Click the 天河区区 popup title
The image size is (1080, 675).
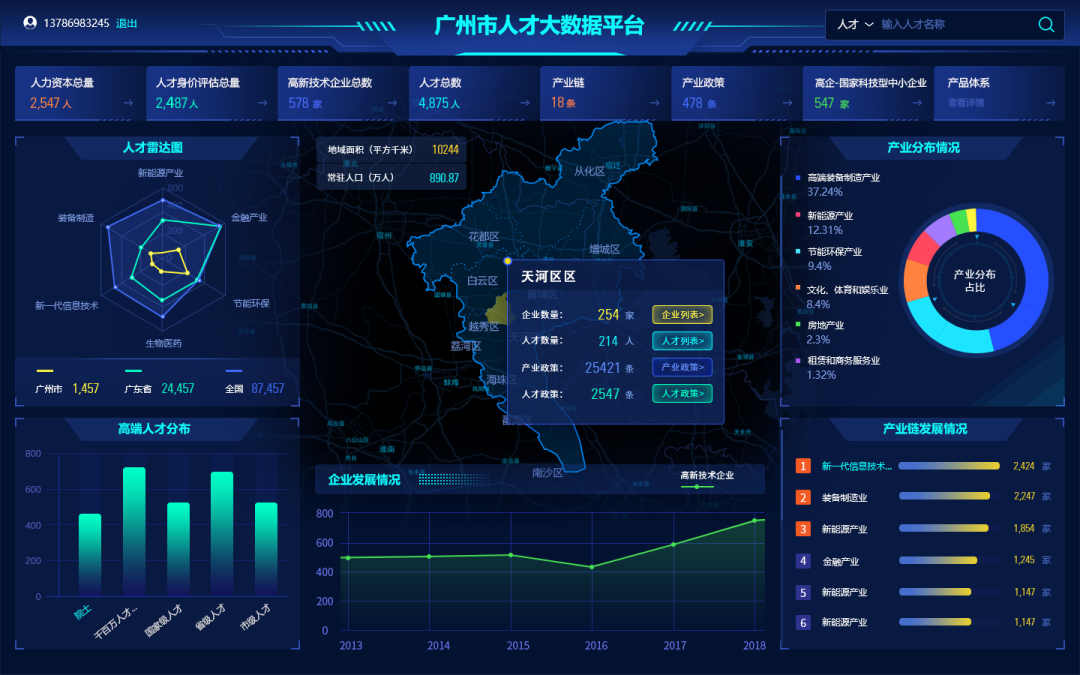[548, 276]
